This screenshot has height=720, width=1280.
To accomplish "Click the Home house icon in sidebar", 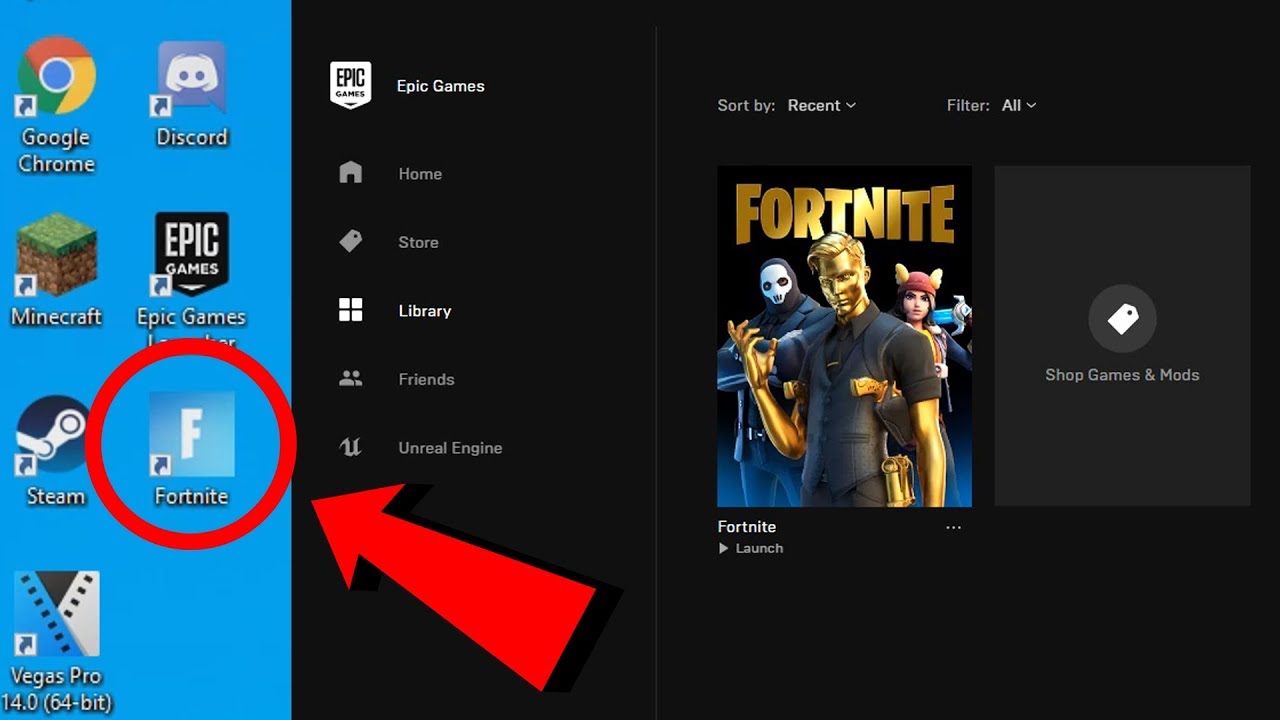I will tap(351, 173).
